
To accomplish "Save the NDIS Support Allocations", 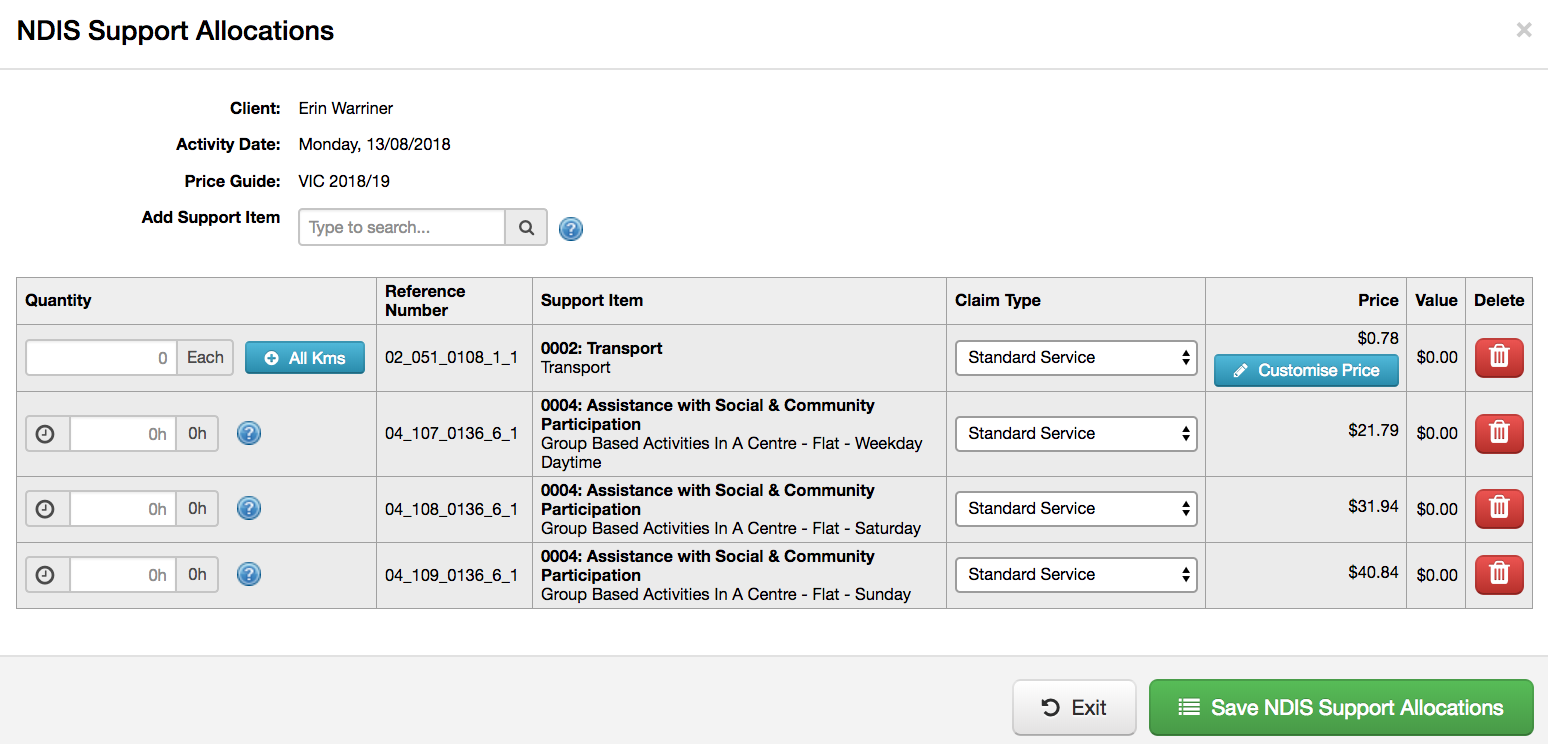I will 1341,707.
